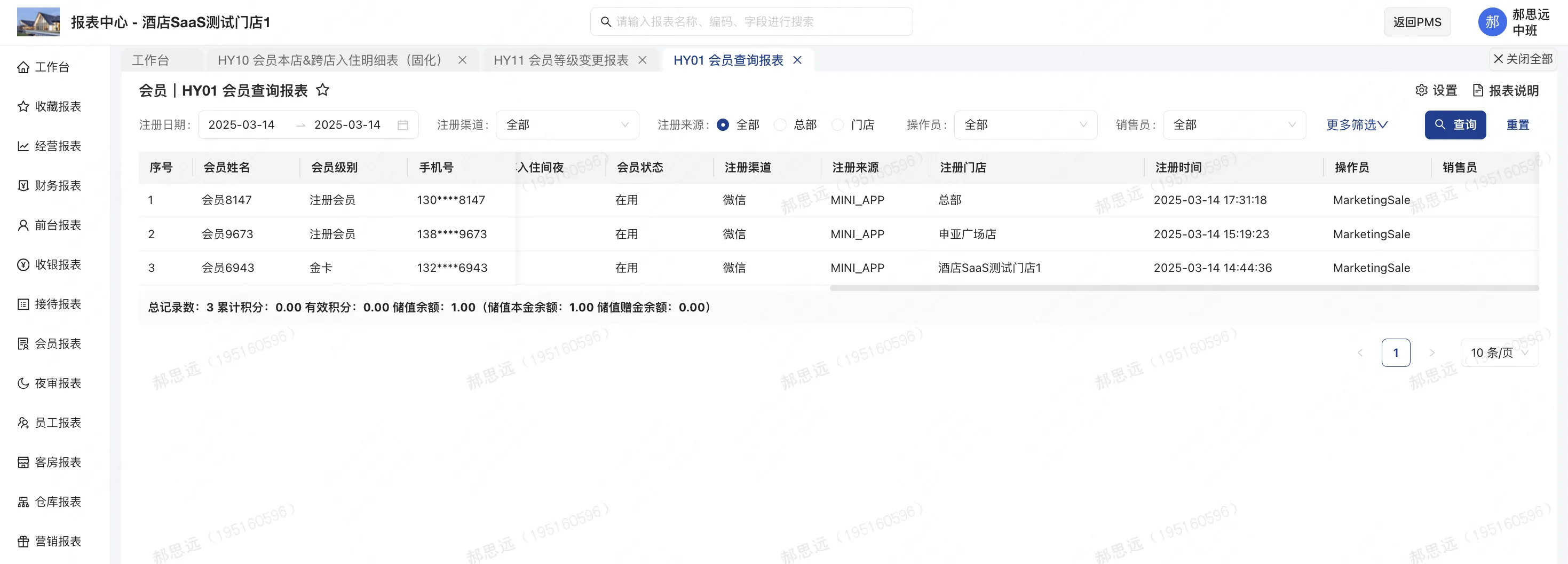Open 前台报表 in the sidebar
1568x564 pixels.
49,225
